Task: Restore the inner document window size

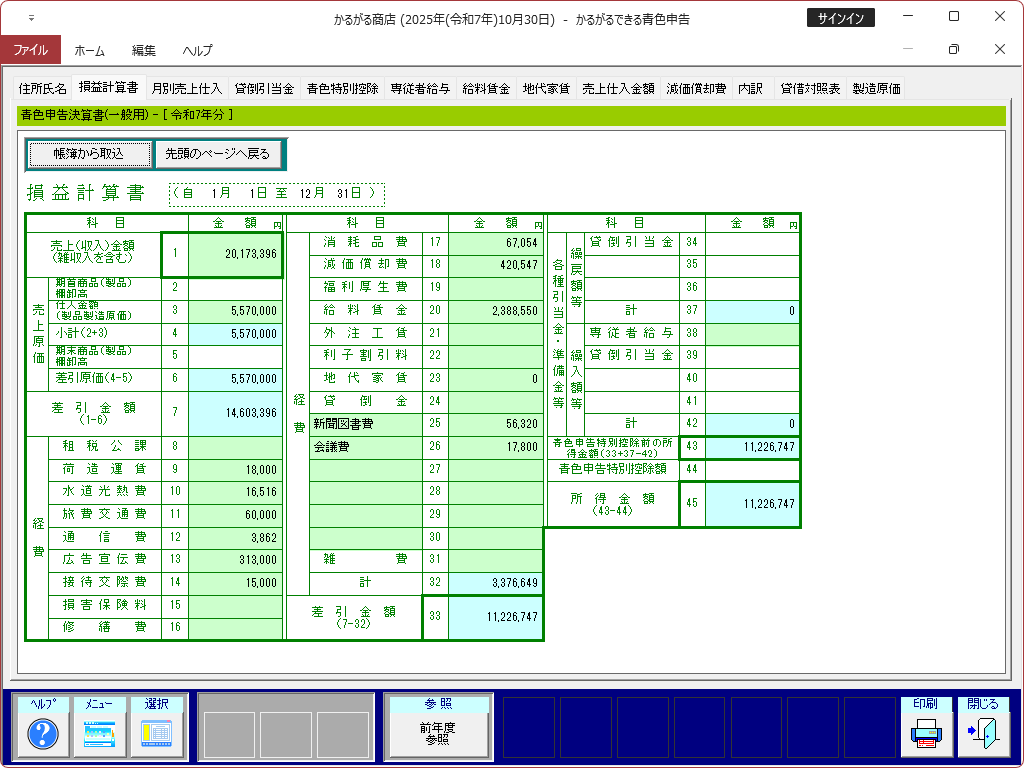Action: pos(953,49)
